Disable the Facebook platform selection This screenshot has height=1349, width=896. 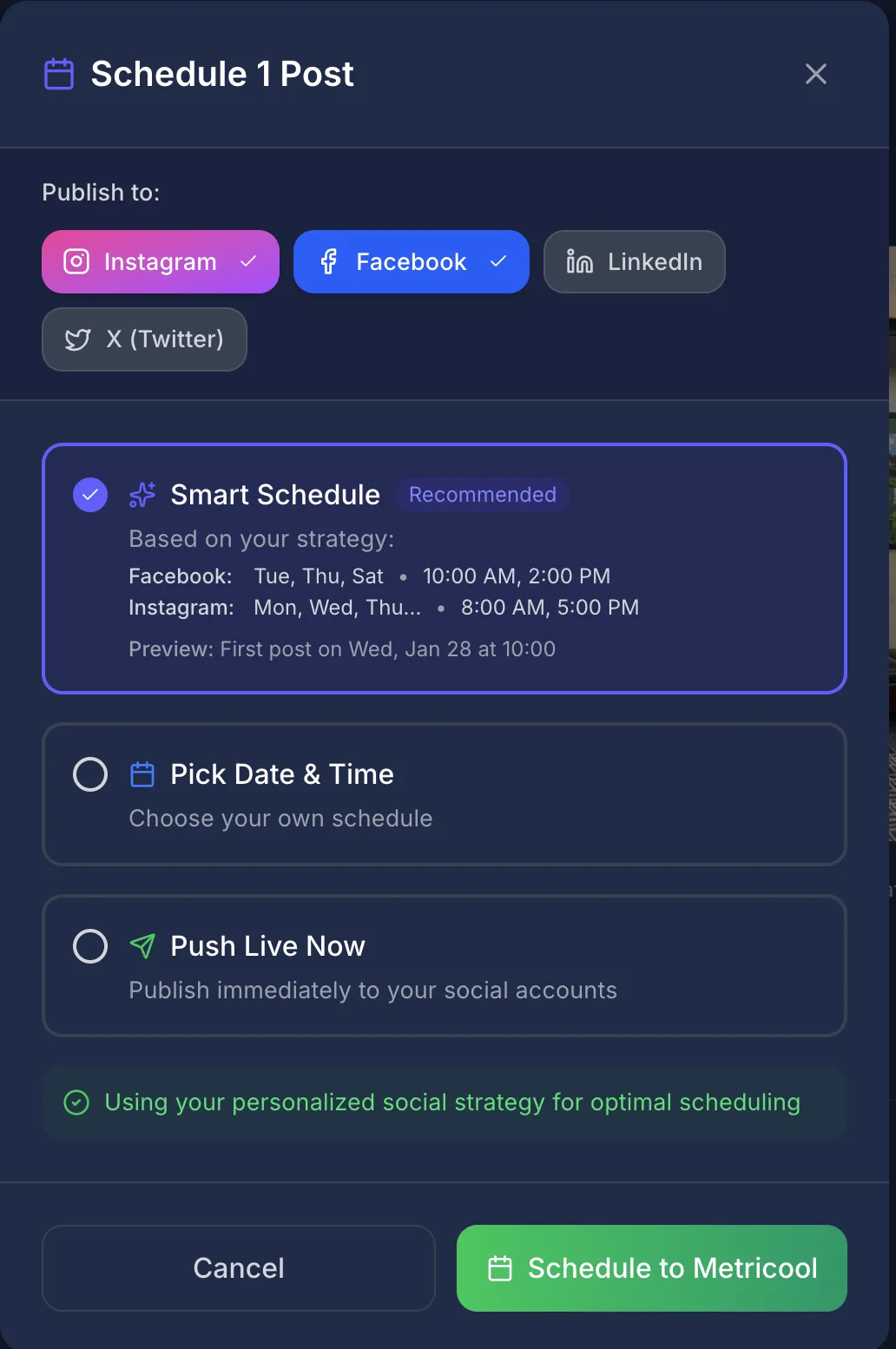(x=411, y=261)
